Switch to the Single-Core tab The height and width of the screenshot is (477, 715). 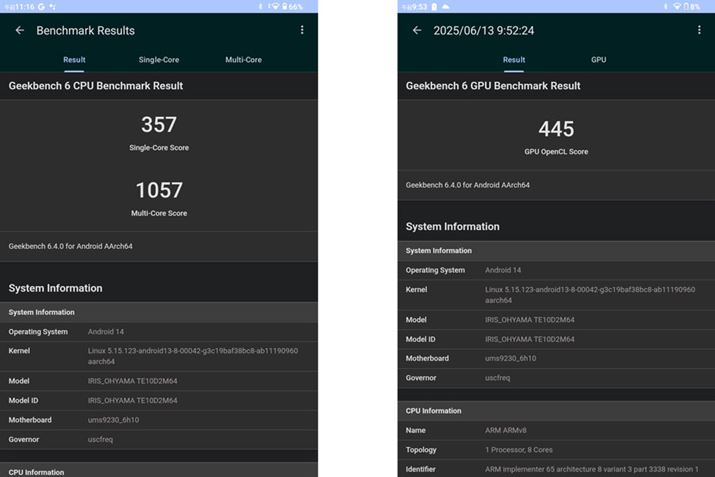pyautogui.click(x=159, y=60)
